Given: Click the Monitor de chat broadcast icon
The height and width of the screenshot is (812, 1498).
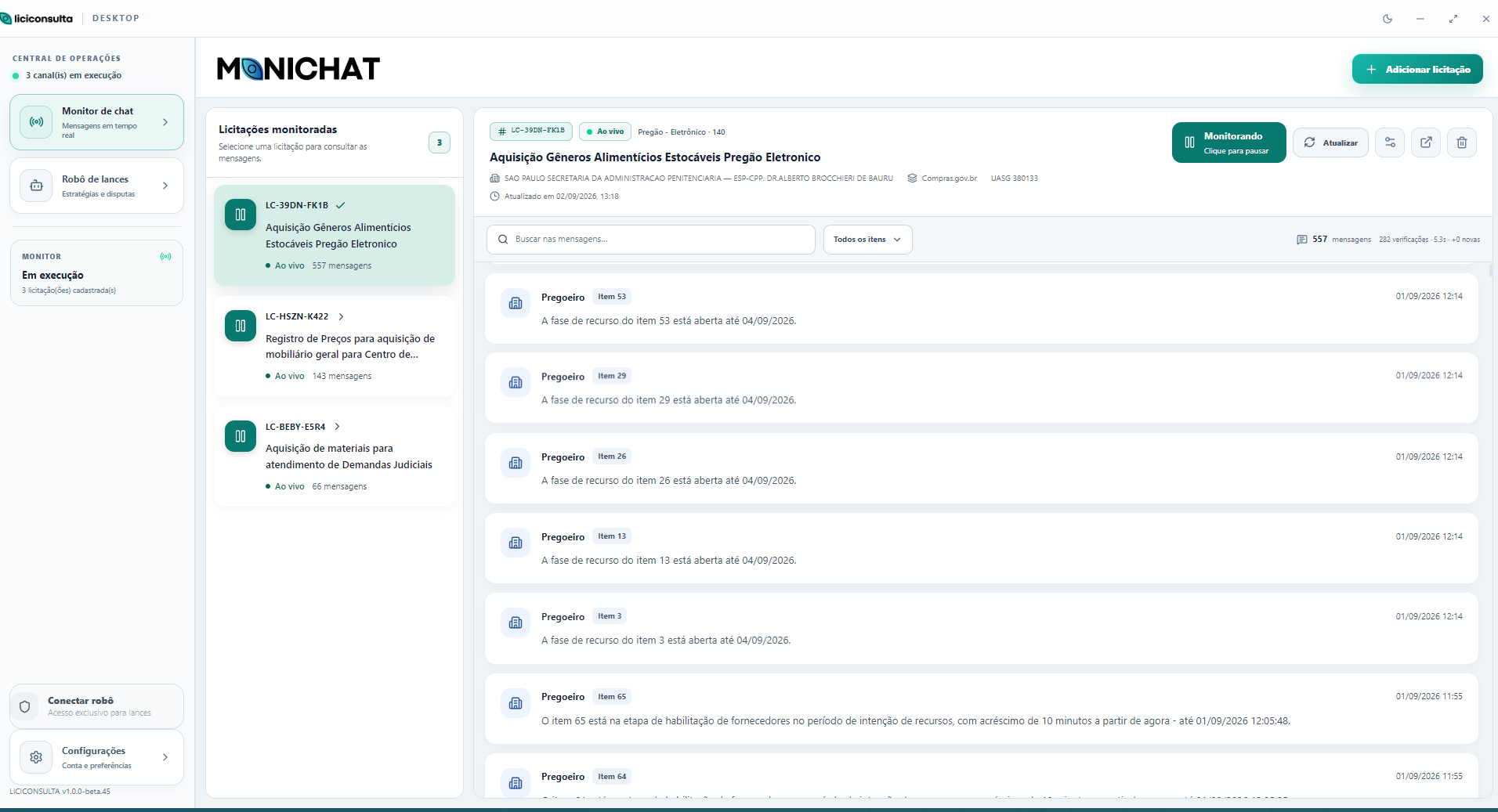Looking at the screenshot, I should 36,122.
